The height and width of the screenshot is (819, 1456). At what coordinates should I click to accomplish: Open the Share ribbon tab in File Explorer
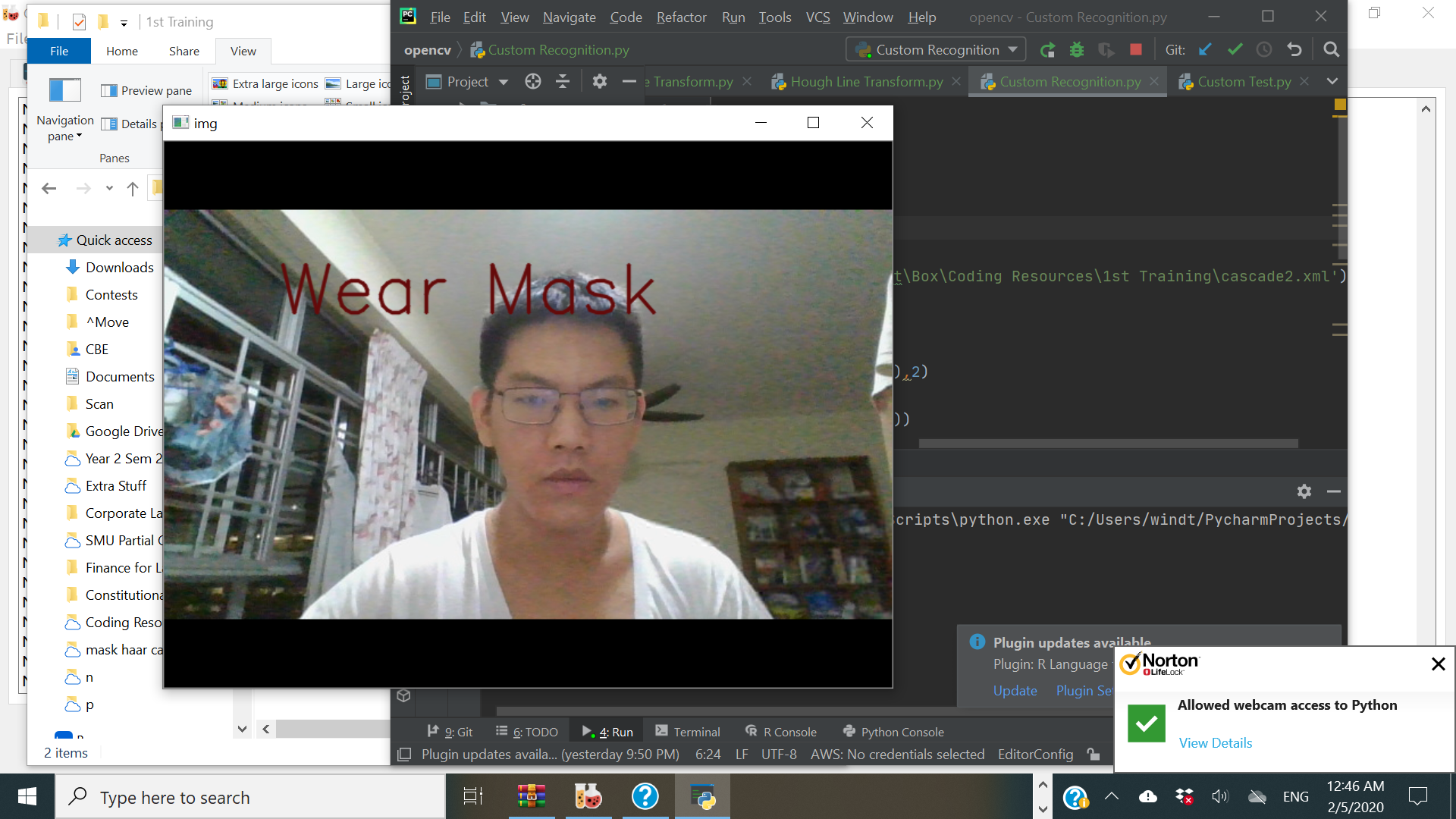[x=184, y=52]
